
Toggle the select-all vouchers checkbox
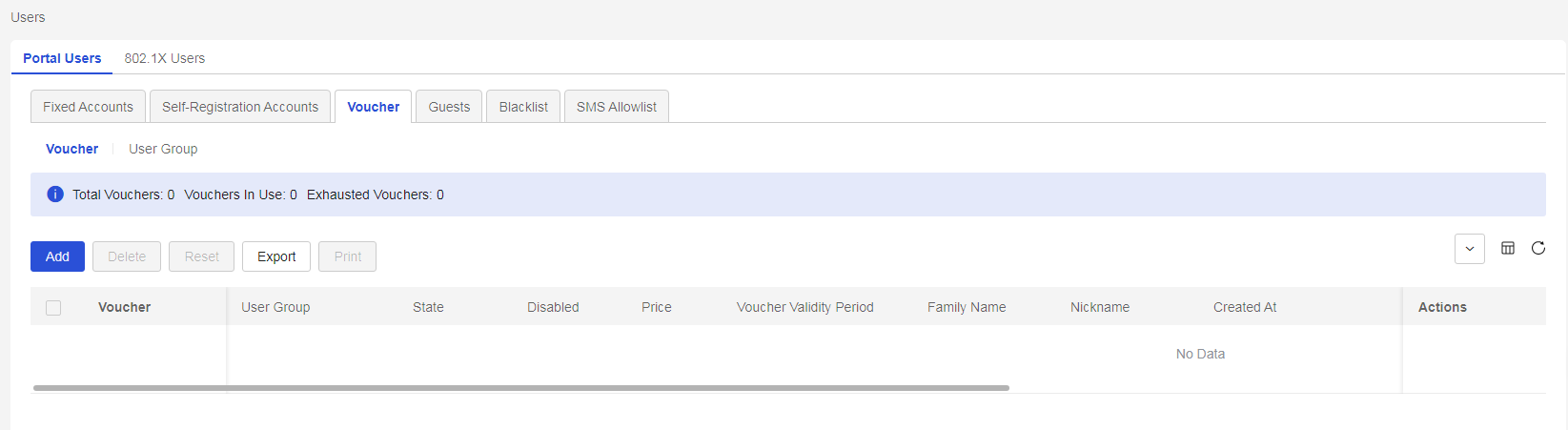pos(53,308)
